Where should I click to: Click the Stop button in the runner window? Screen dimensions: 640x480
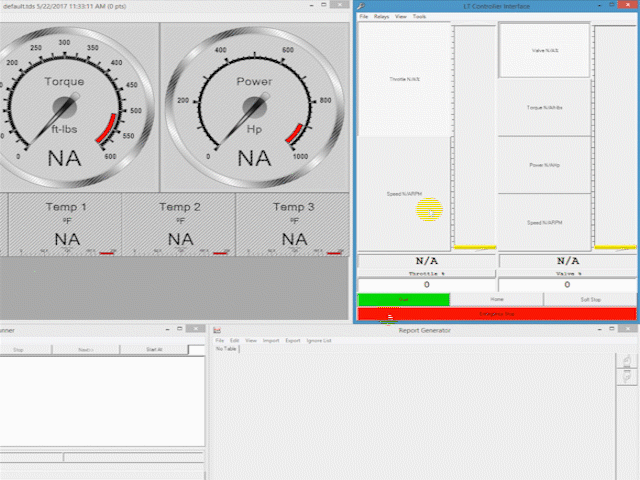click(25, 350)
